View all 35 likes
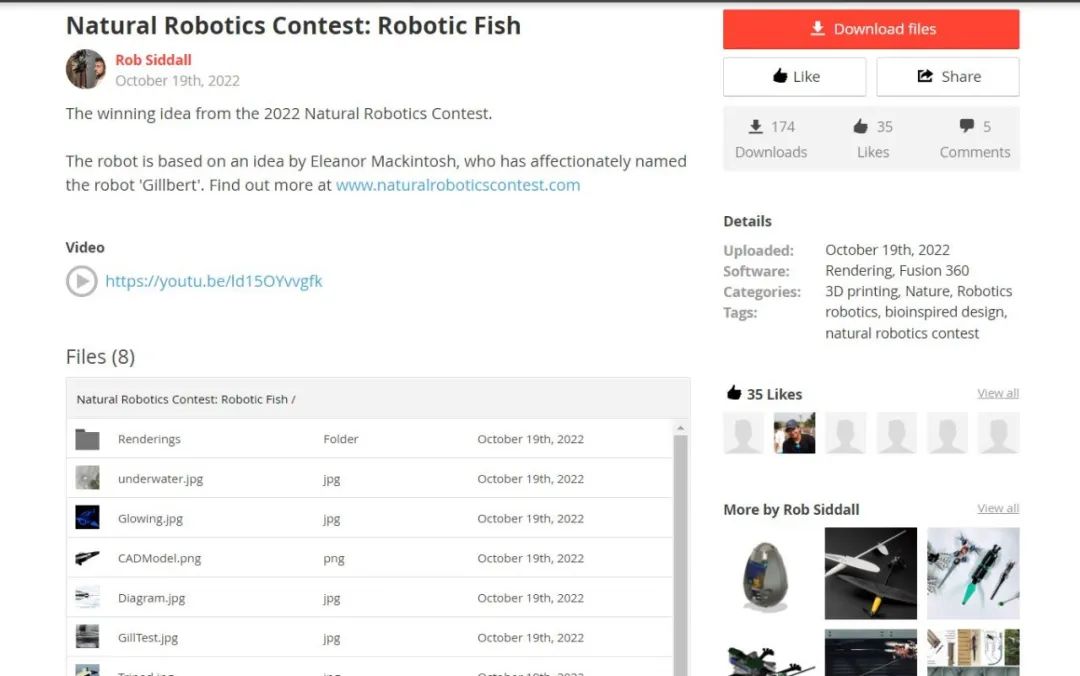This screenshot has height=676, width=1080. pos(997,393)
